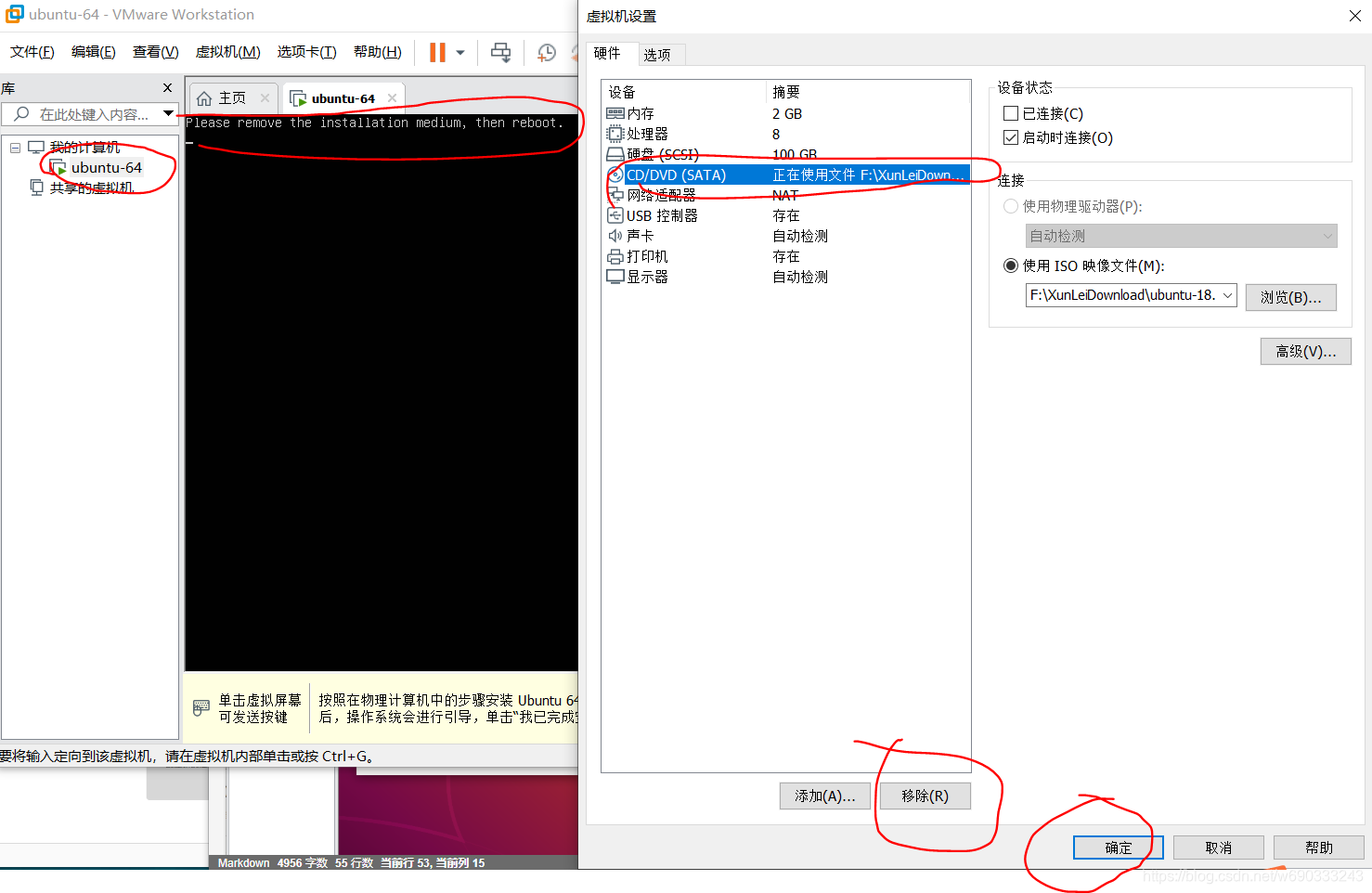Click the Browse button for ISO file
1372x893 pixels.
(1290, 297)
